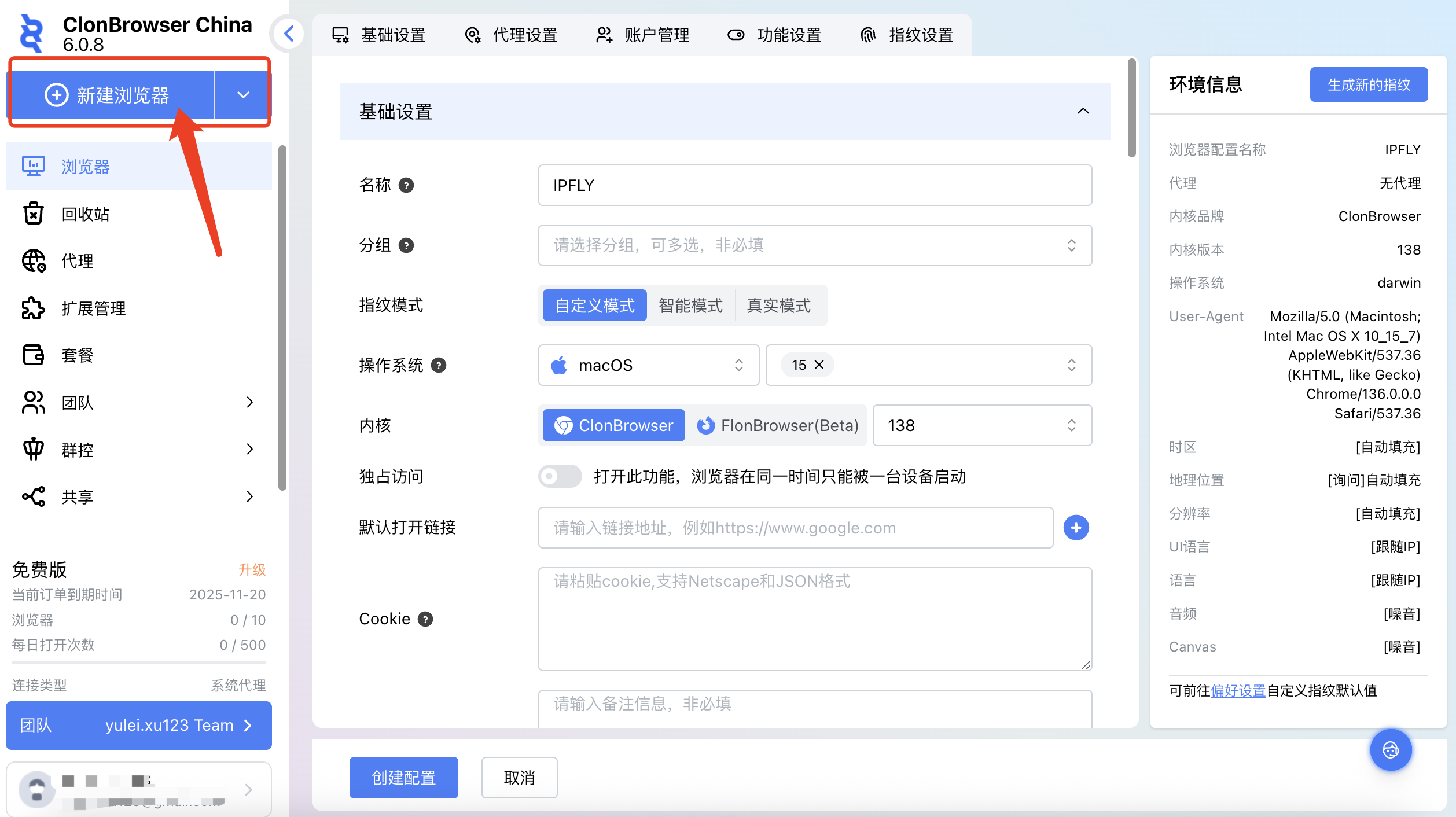Click the main form vertical scrollbar

[1131, 108]
